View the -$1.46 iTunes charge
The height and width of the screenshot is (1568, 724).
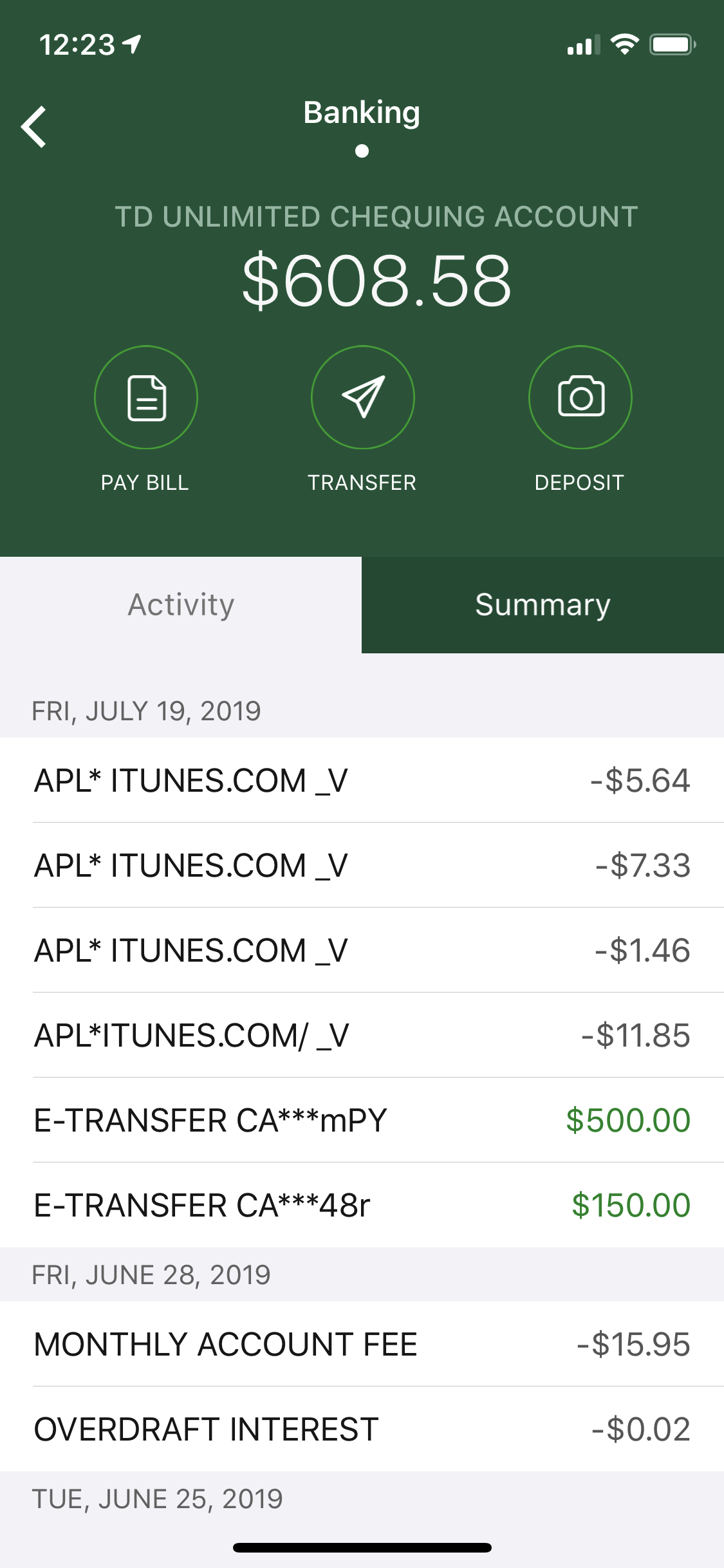[362, 950]
